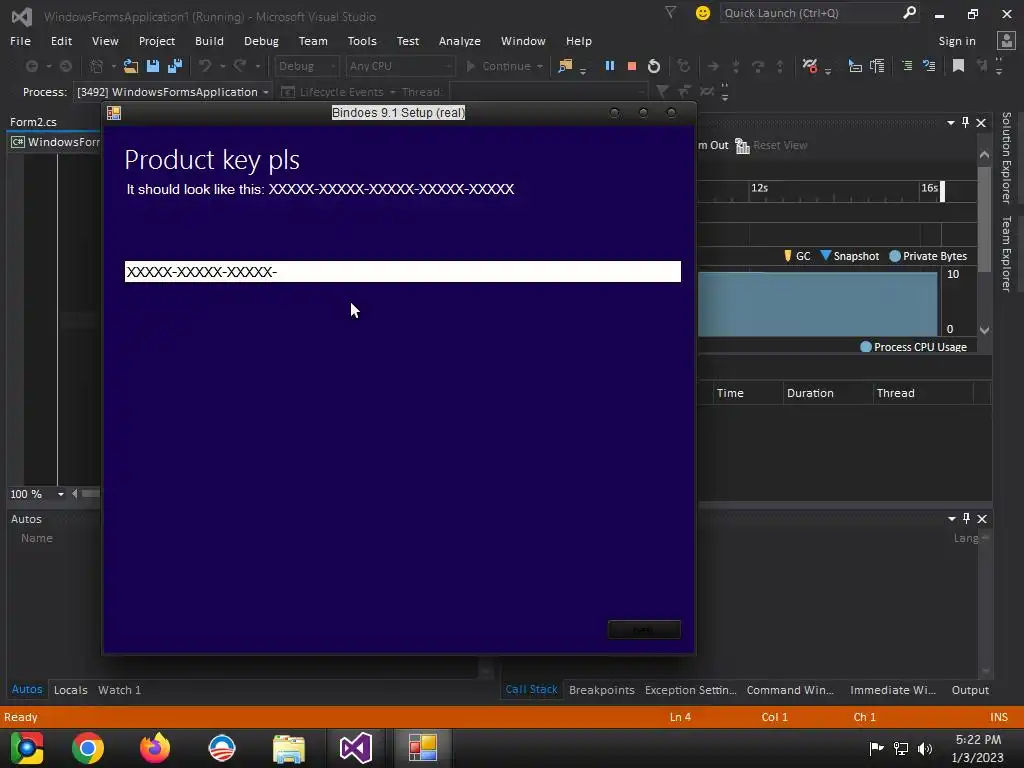Screen dimensions: 1024x768
Task: Click dark button at setup window bottom
Action: coord(644,630)
